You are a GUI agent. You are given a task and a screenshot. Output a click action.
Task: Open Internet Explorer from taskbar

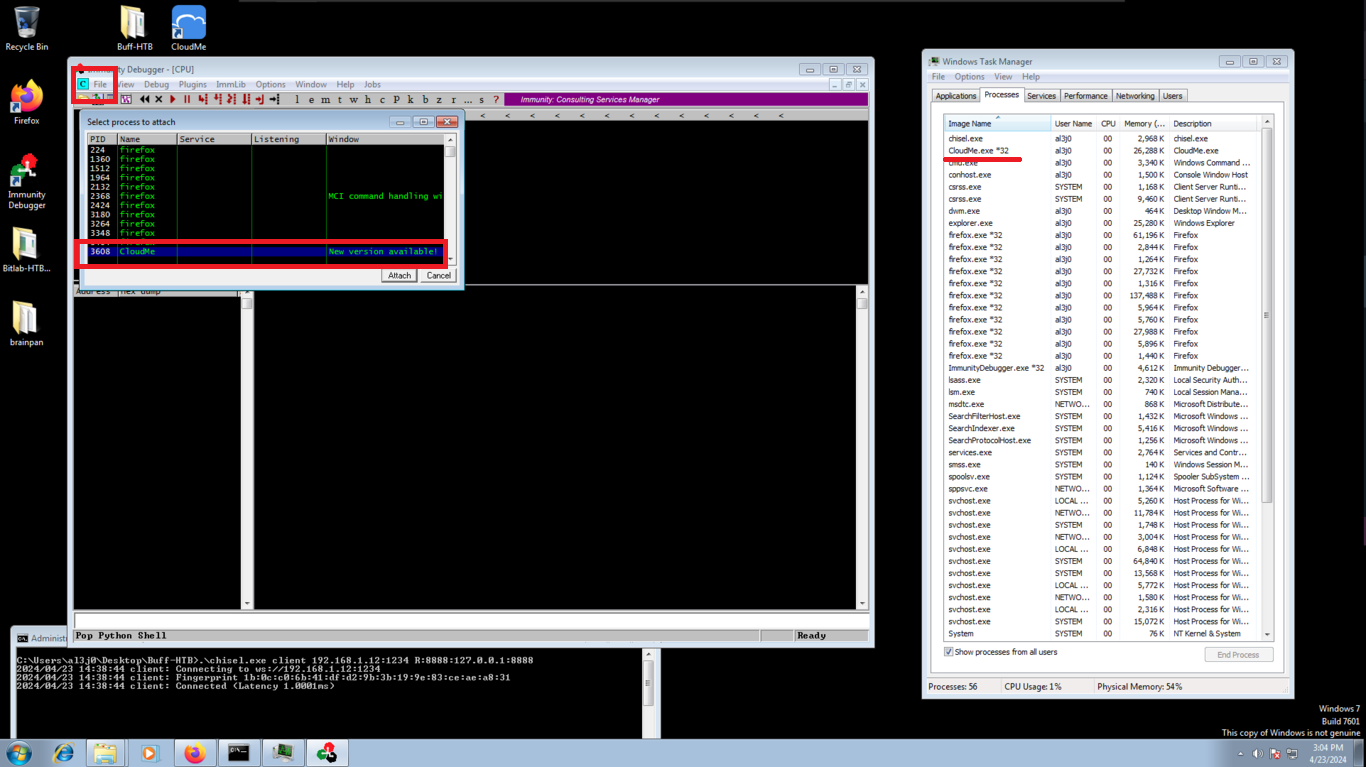pos(63,753)
